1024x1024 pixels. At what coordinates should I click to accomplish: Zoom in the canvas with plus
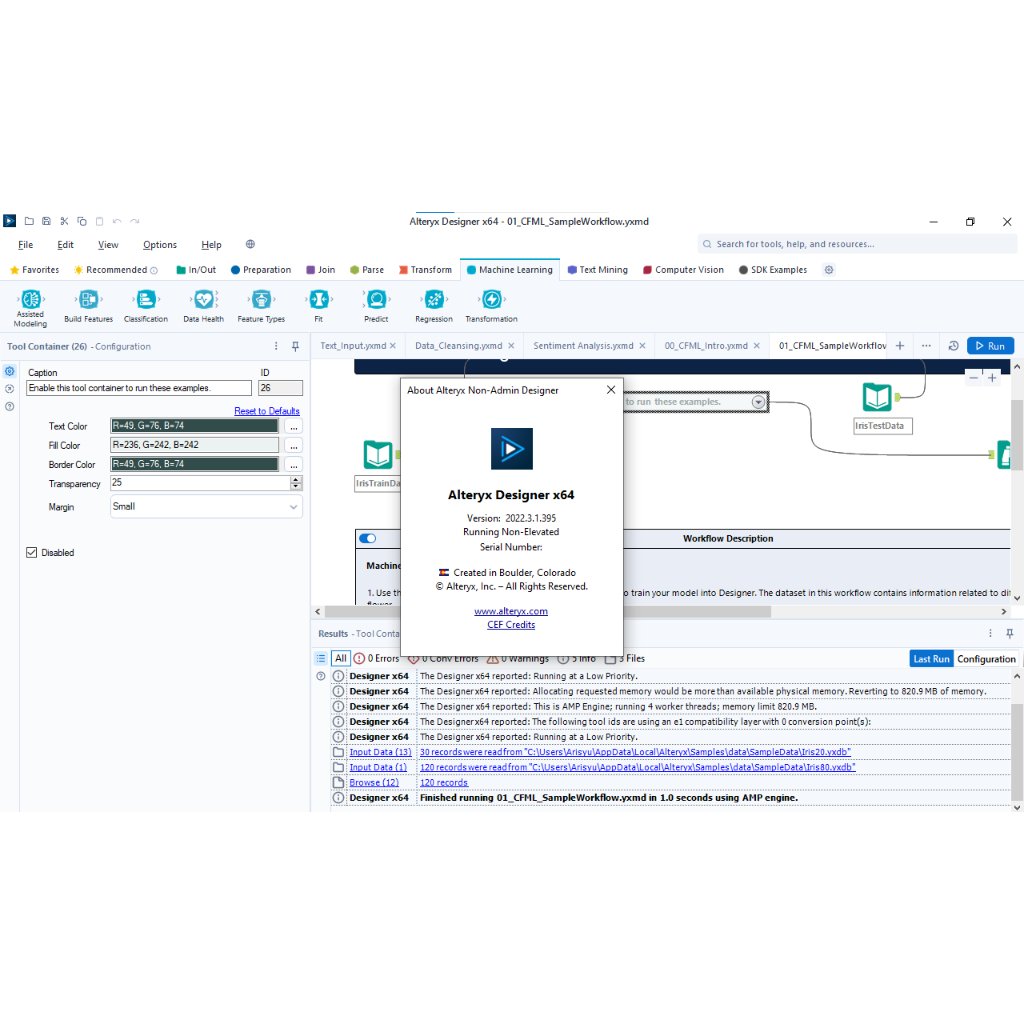point(992,377)
